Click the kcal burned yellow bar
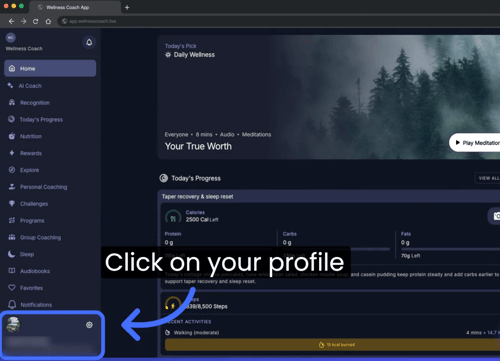This screenshot has width=500, height=361. [332, 344]
